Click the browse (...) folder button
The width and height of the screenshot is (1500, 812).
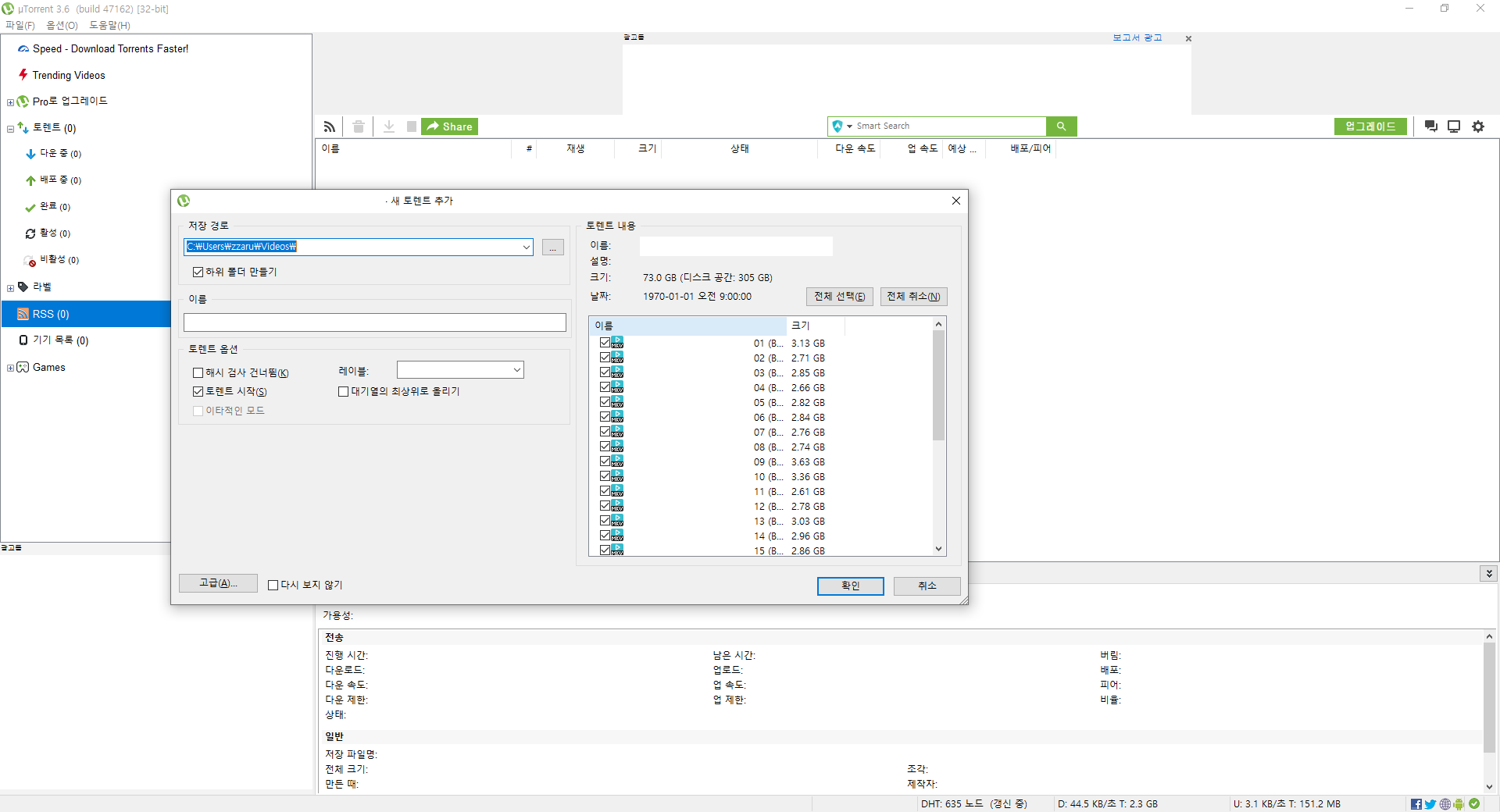(553, 247)
